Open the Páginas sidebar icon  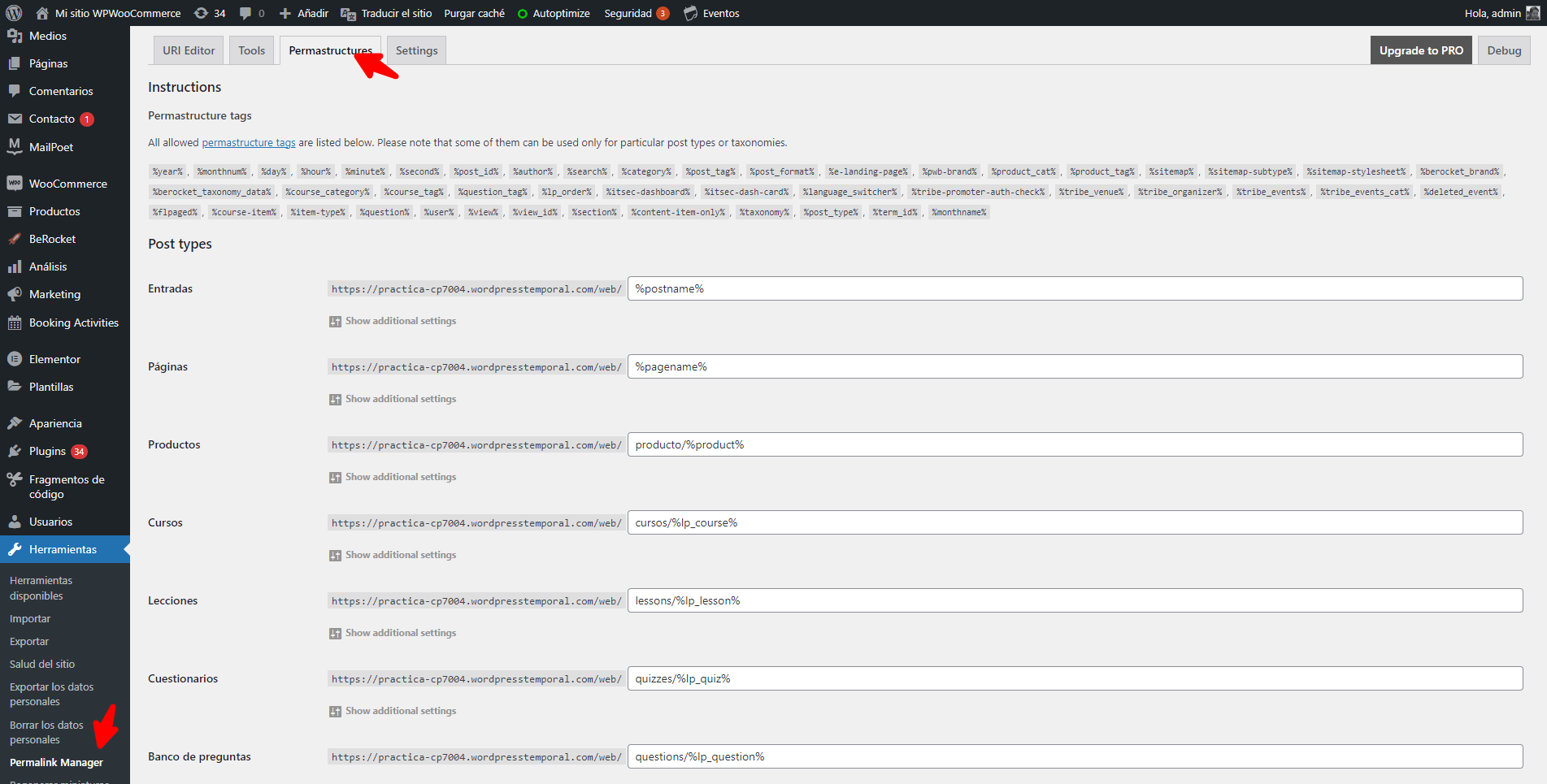point(15,63)
